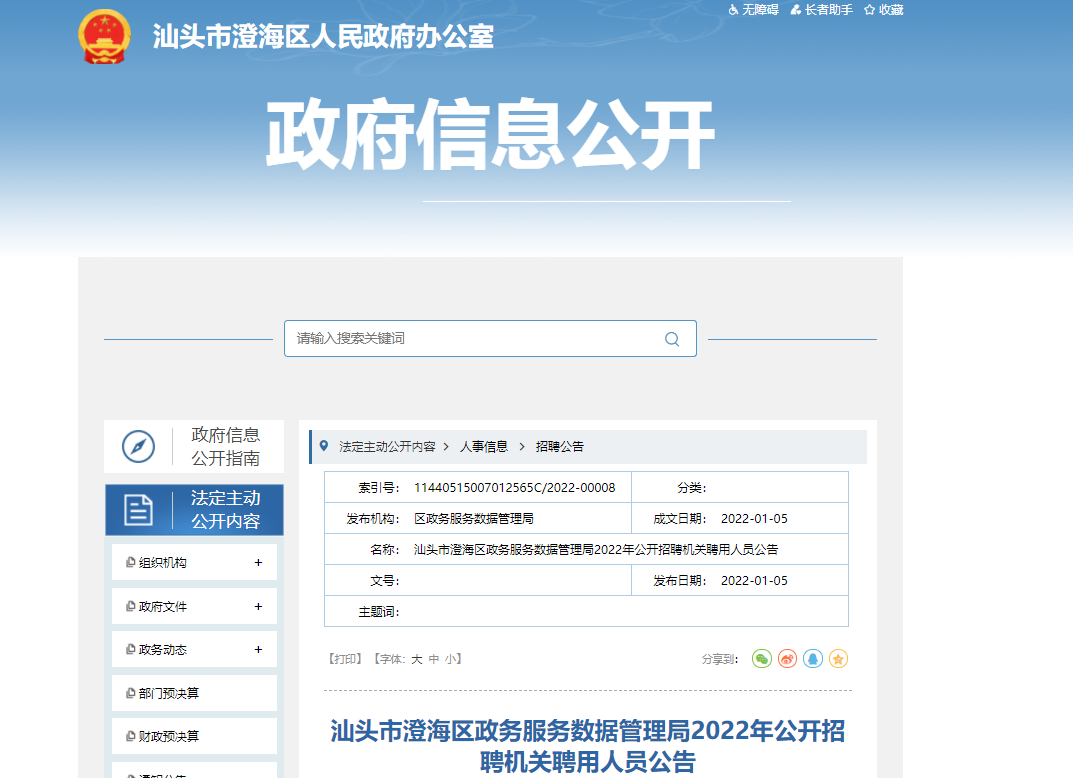Focus the 请输入搜索关键词 search field
Screen dimensions: 1073x778
[470, 339]
